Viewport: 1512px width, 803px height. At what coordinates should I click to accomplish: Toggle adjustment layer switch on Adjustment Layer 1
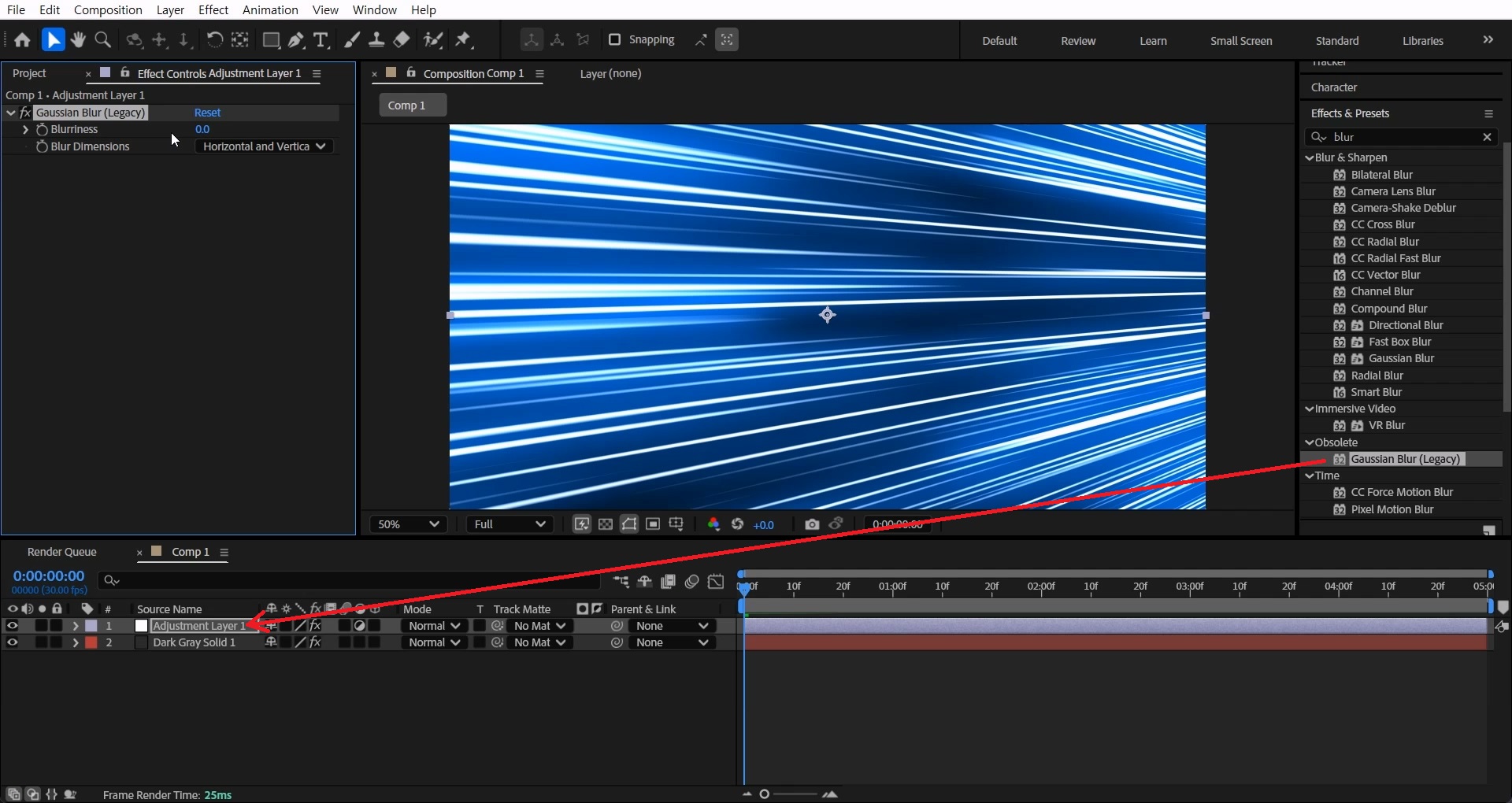(x=360, y=626)
